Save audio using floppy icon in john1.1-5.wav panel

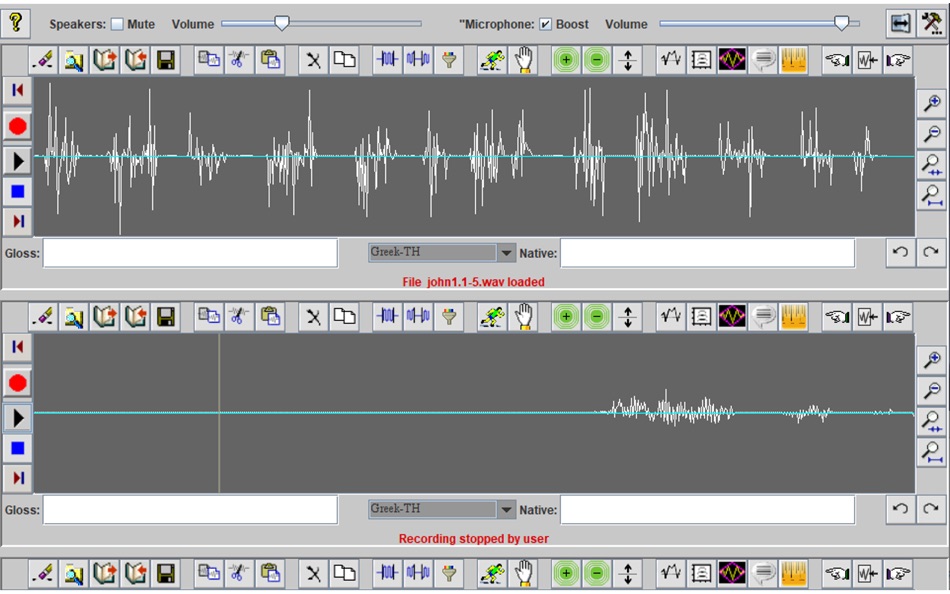click(166, 60)
